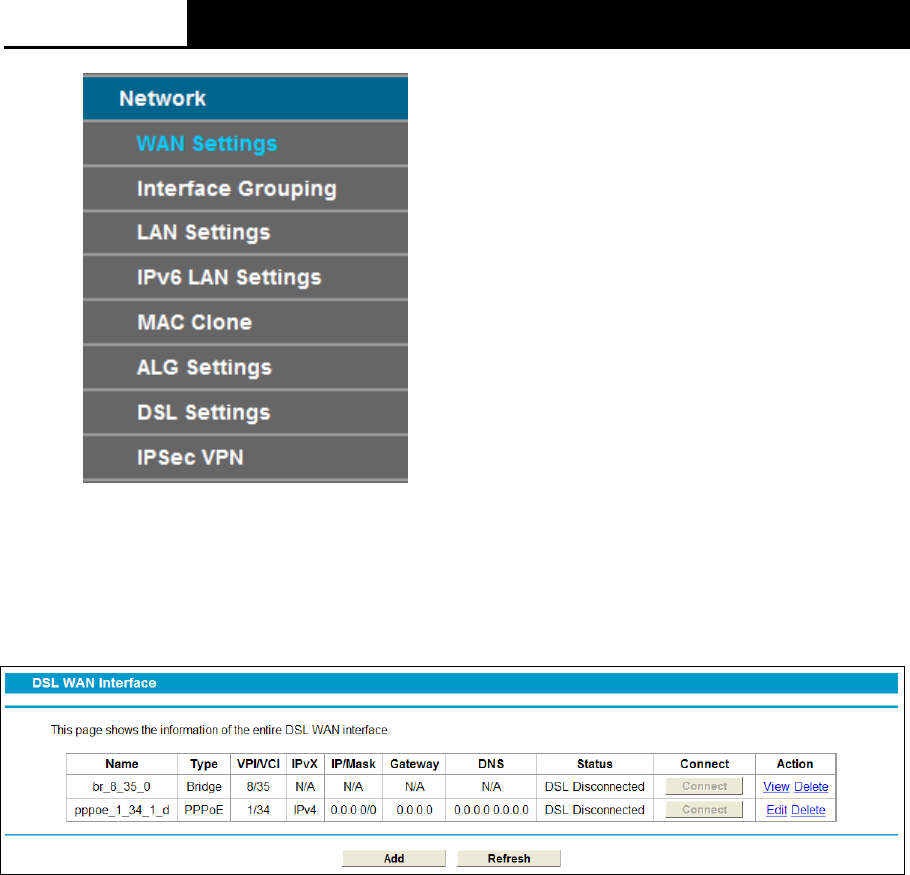Delete the pppoe_1_34_1_d PPPoE interface
910x875 pixels.
click(x=808, y=810)
